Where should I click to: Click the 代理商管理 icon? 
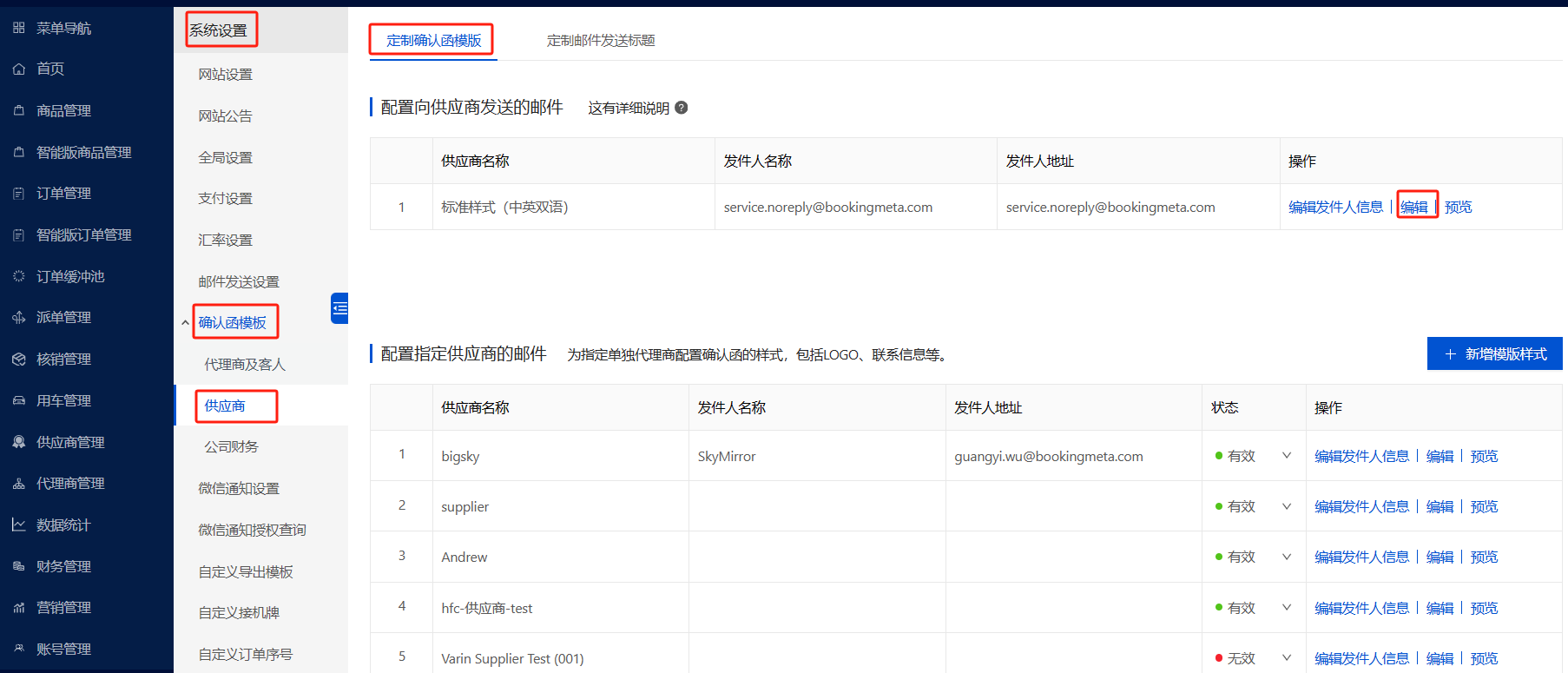coord(19,483)
